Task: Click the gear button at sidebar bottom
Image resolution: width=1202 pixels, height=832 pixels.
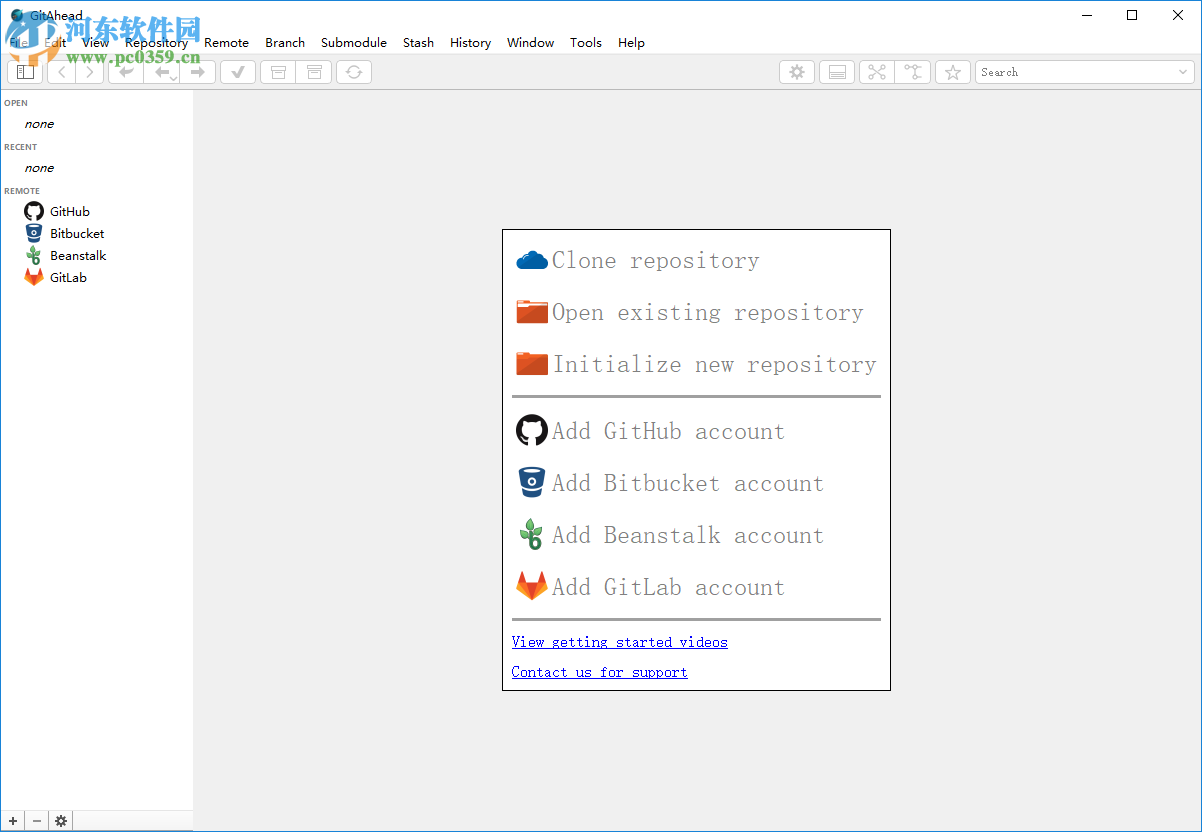Action: [61, 821]
